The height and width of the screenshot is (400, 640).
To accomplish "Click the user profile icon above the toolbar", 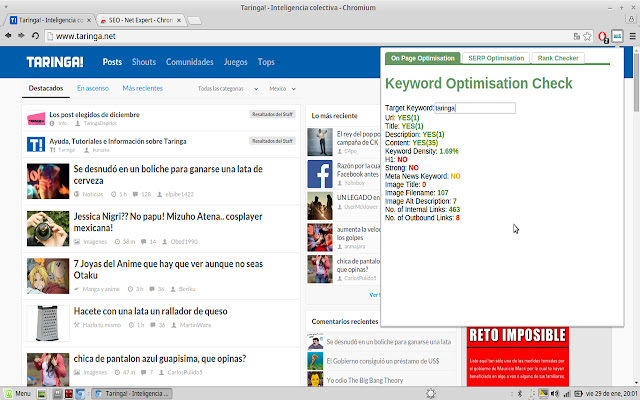I will click(632, 19).
